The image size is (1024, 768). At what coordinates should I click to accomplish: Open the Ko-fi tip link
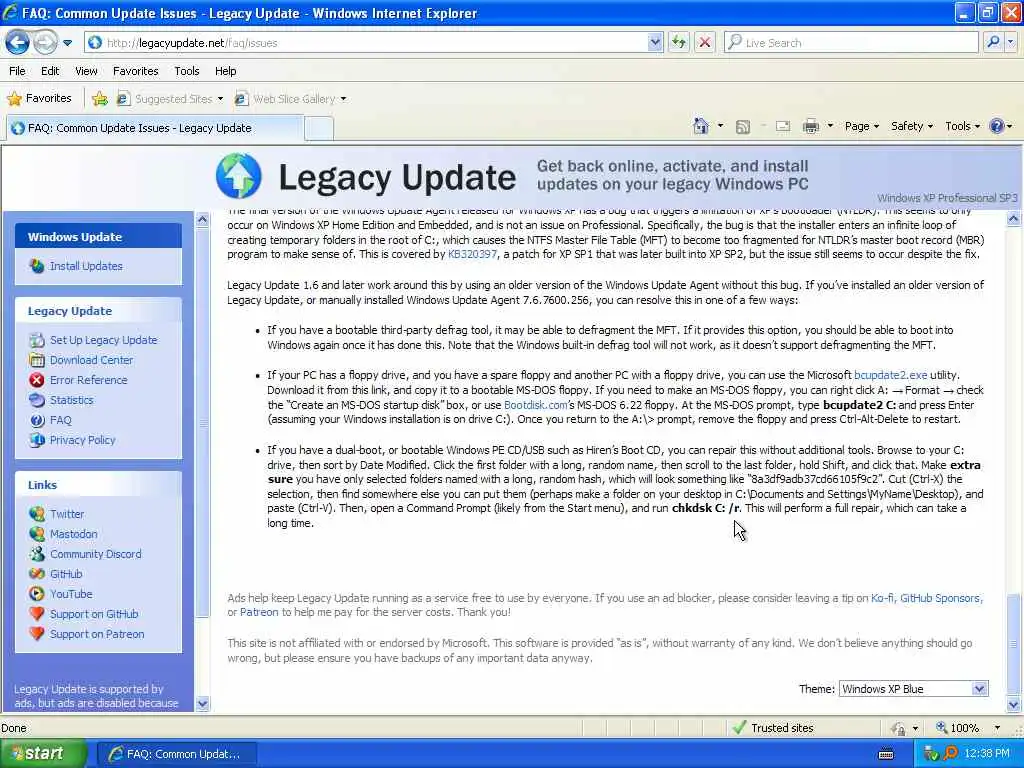point(882,598)
